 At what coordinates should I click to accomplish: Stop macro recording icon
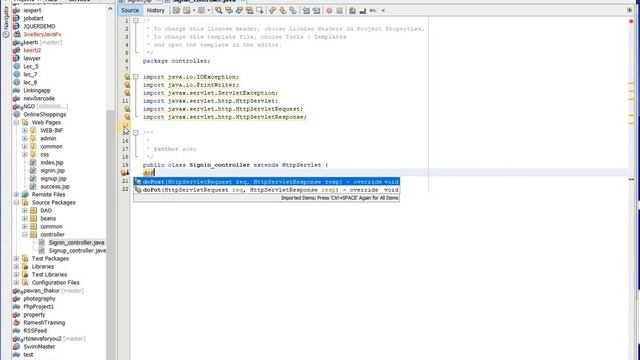(339, 11)
